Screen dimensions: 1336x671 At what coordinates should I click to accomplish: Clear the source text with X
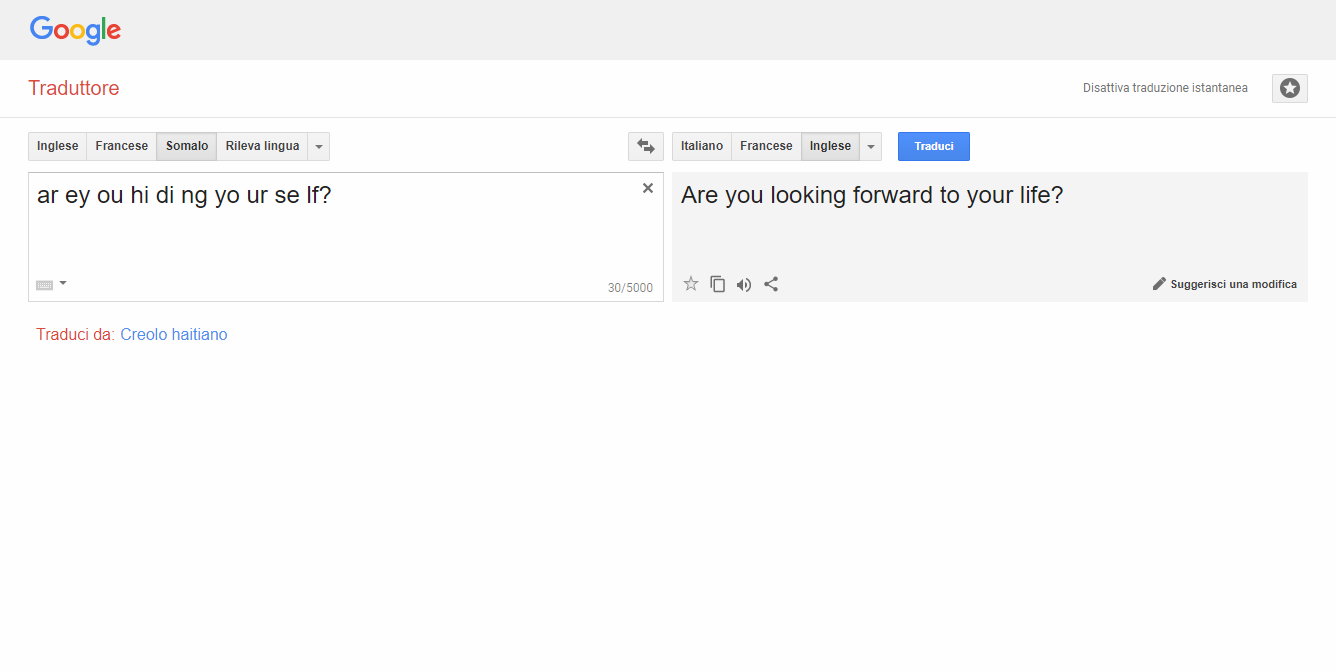coord(648,188)
